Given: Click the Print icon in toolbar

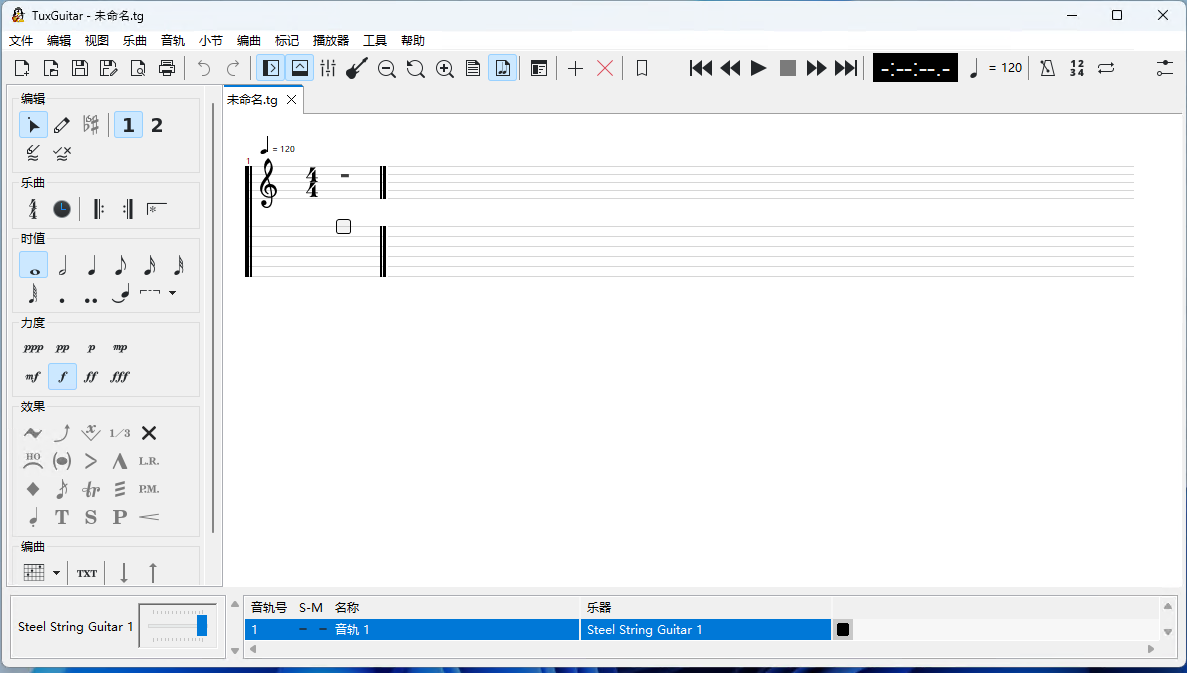Looking at the screenshot, I should click(x=167, y=68).
